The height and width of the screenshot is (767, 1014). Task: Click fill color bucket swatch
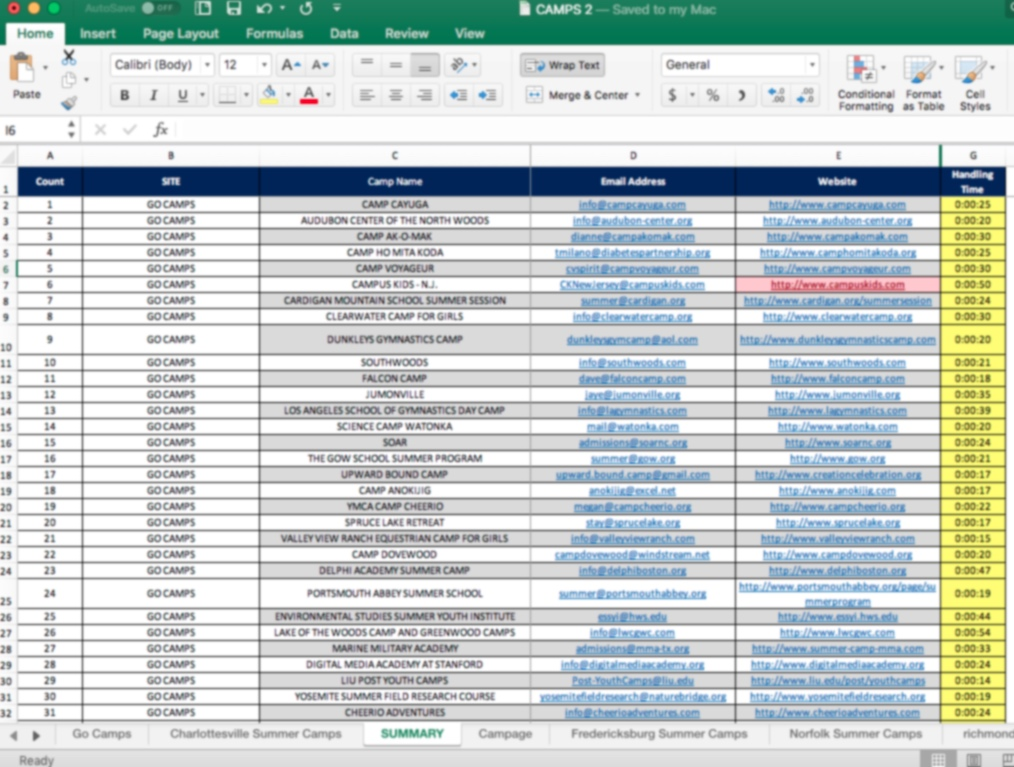(x=269, y=96)
